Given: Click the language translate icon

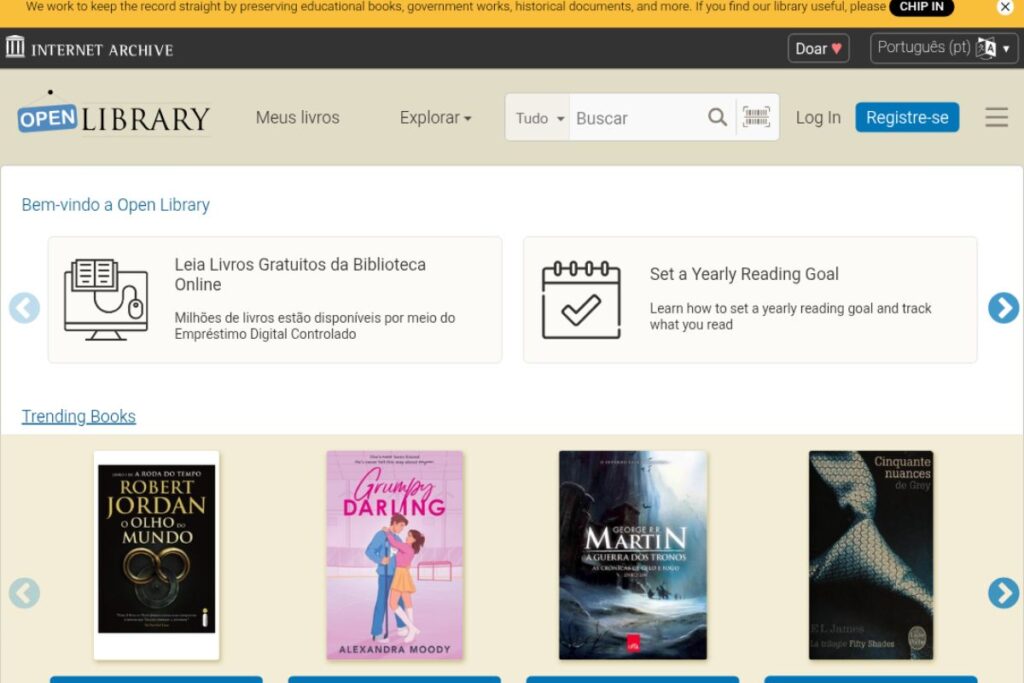Looking at the screenshot, I should (986, 48).
